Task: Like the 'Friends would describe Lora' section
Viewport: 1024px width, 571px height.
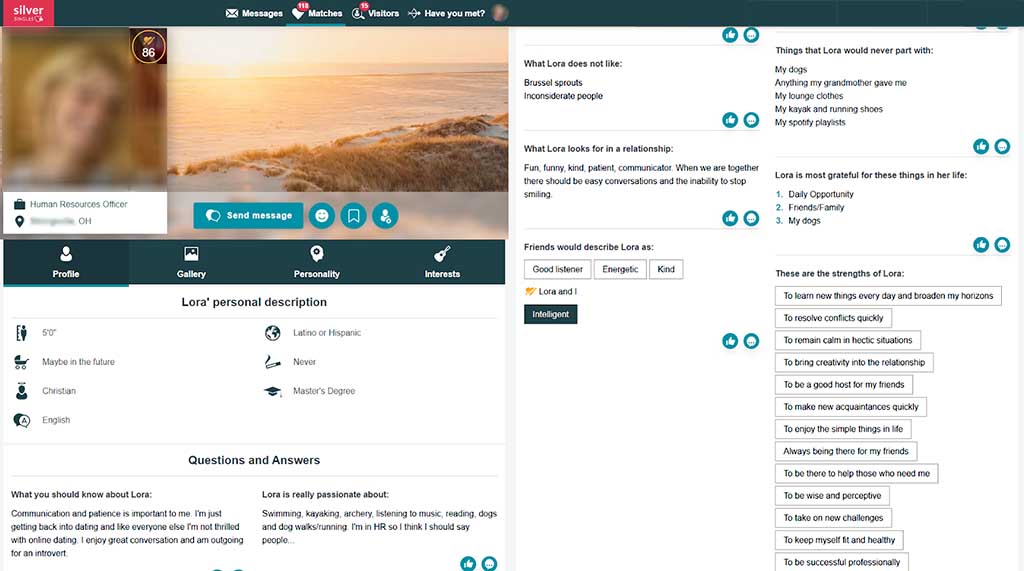Action: tap(730, 341)
